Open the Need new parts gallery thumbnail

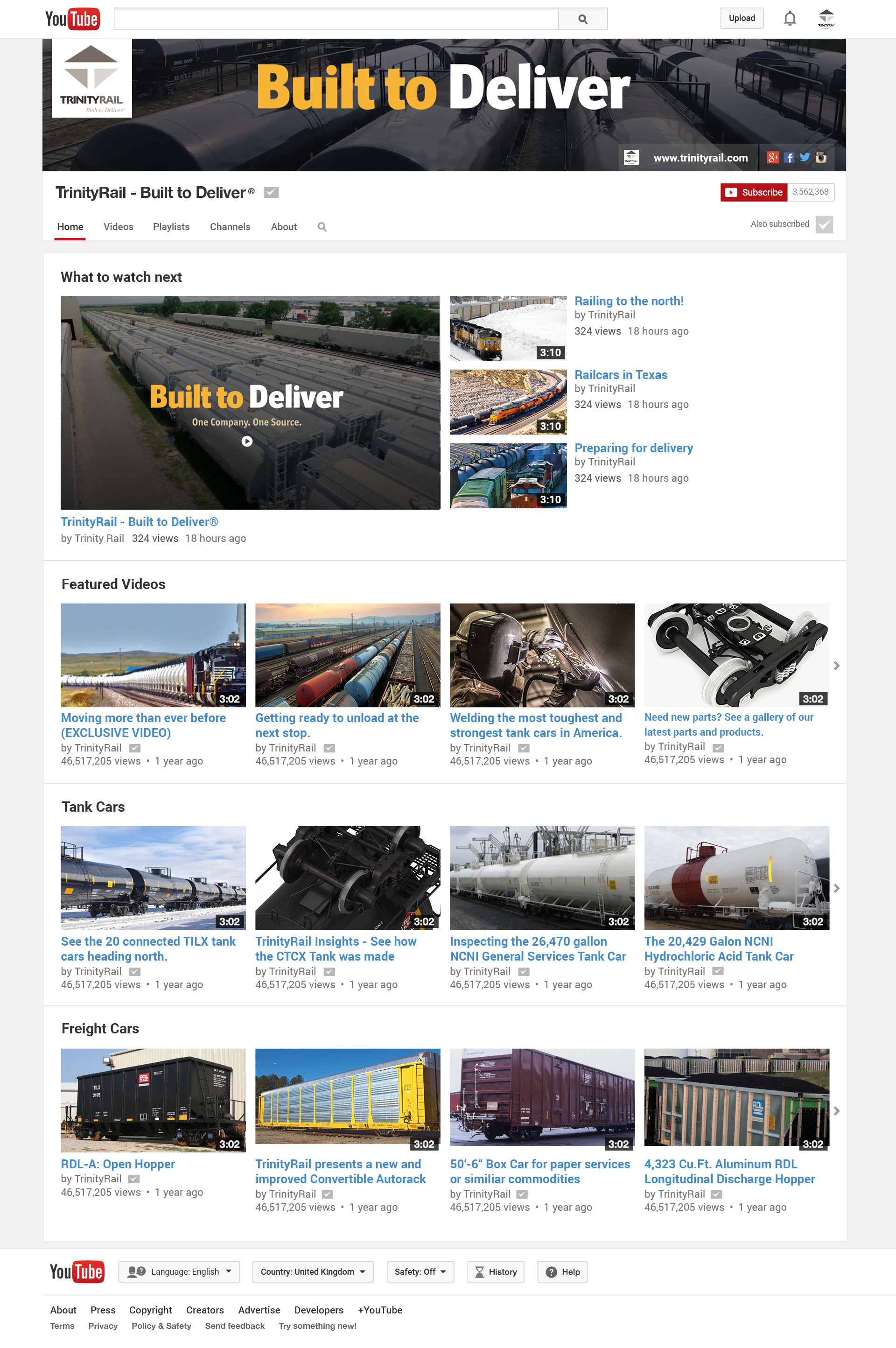(x=736, y=655)
